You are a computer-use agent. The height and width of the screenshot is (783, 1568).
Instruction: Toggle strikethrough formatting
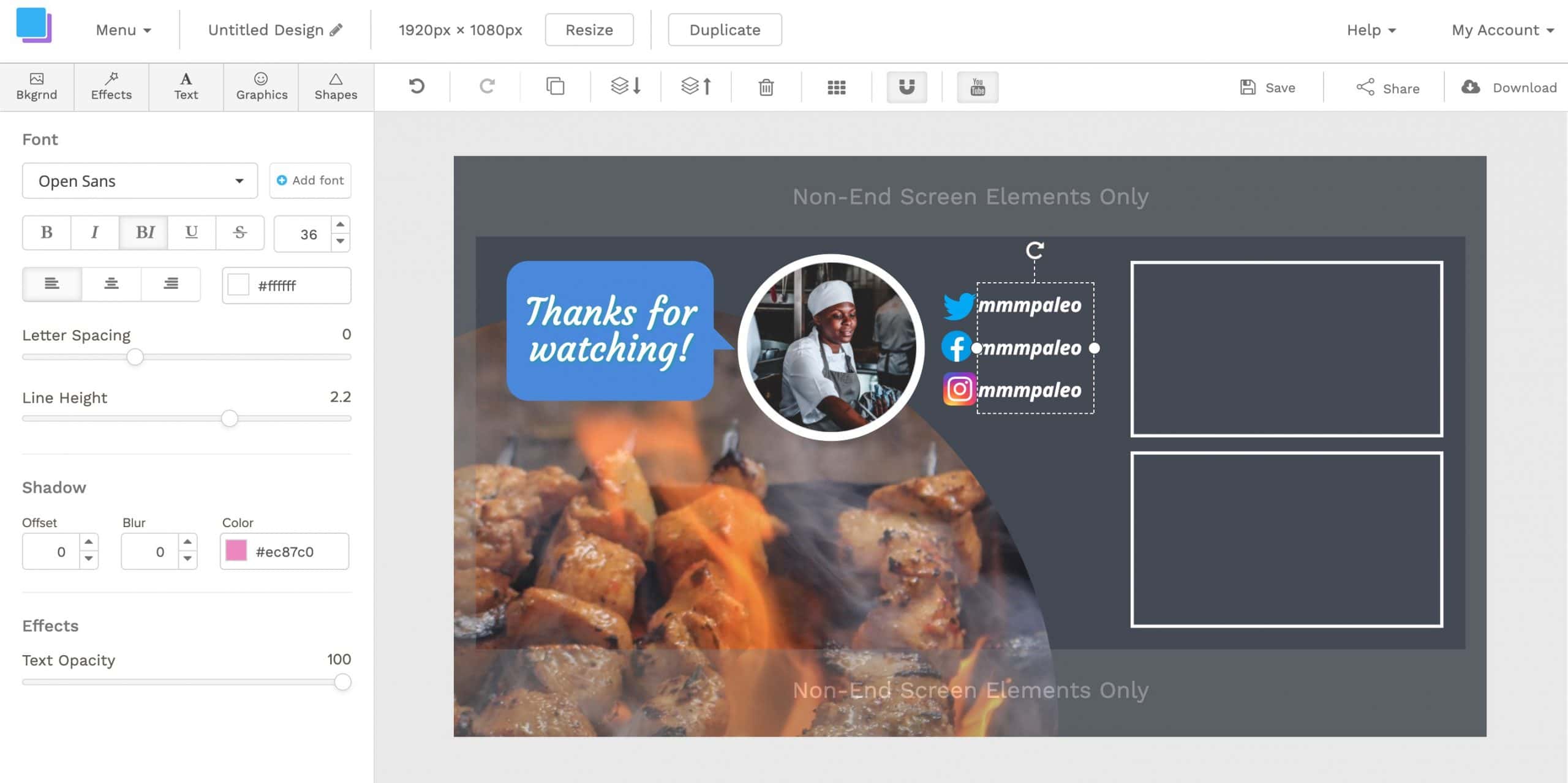[240, 233]
